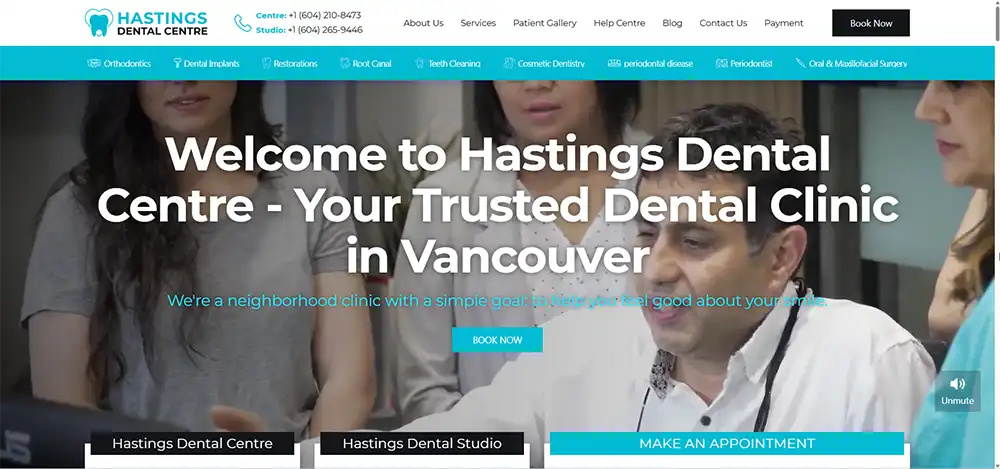Open the Help Centre menu
Screen dimensions: 1000x469
pyautogui.click(x=619, y=23)
